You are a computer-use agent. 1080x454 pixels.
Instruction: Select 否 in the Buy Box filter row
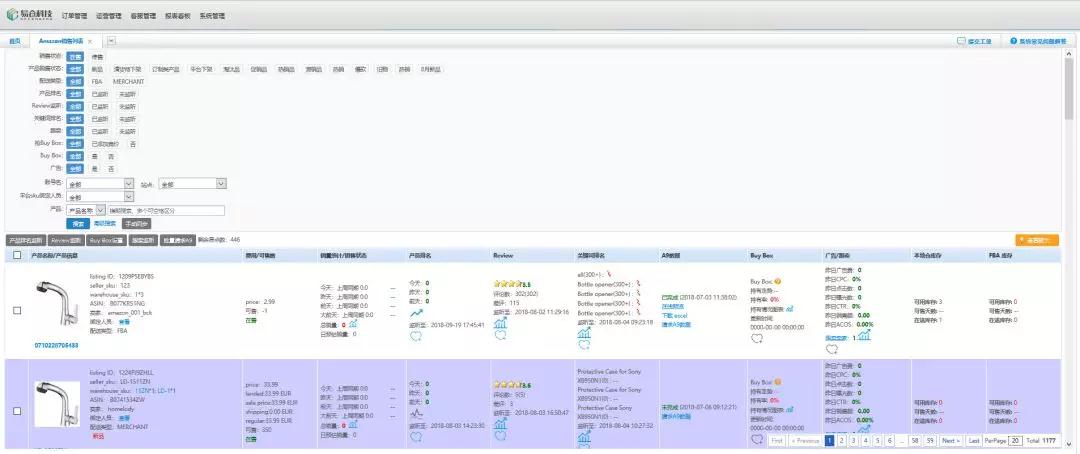pyautogui.click(x=111, y=156)
